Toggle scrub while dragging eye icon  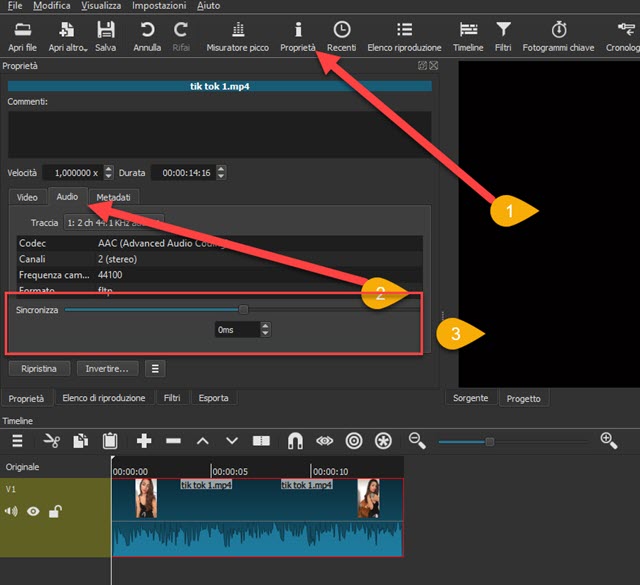click(x=324, y=441)
